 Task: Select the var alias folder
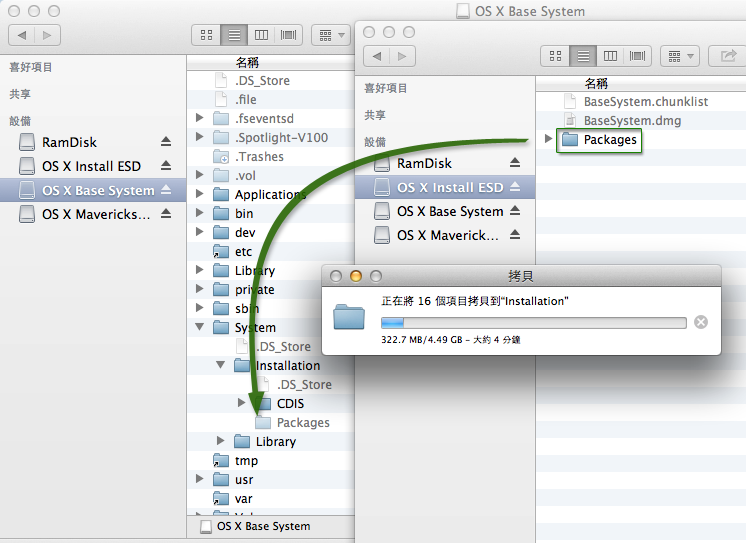[271, 499]
